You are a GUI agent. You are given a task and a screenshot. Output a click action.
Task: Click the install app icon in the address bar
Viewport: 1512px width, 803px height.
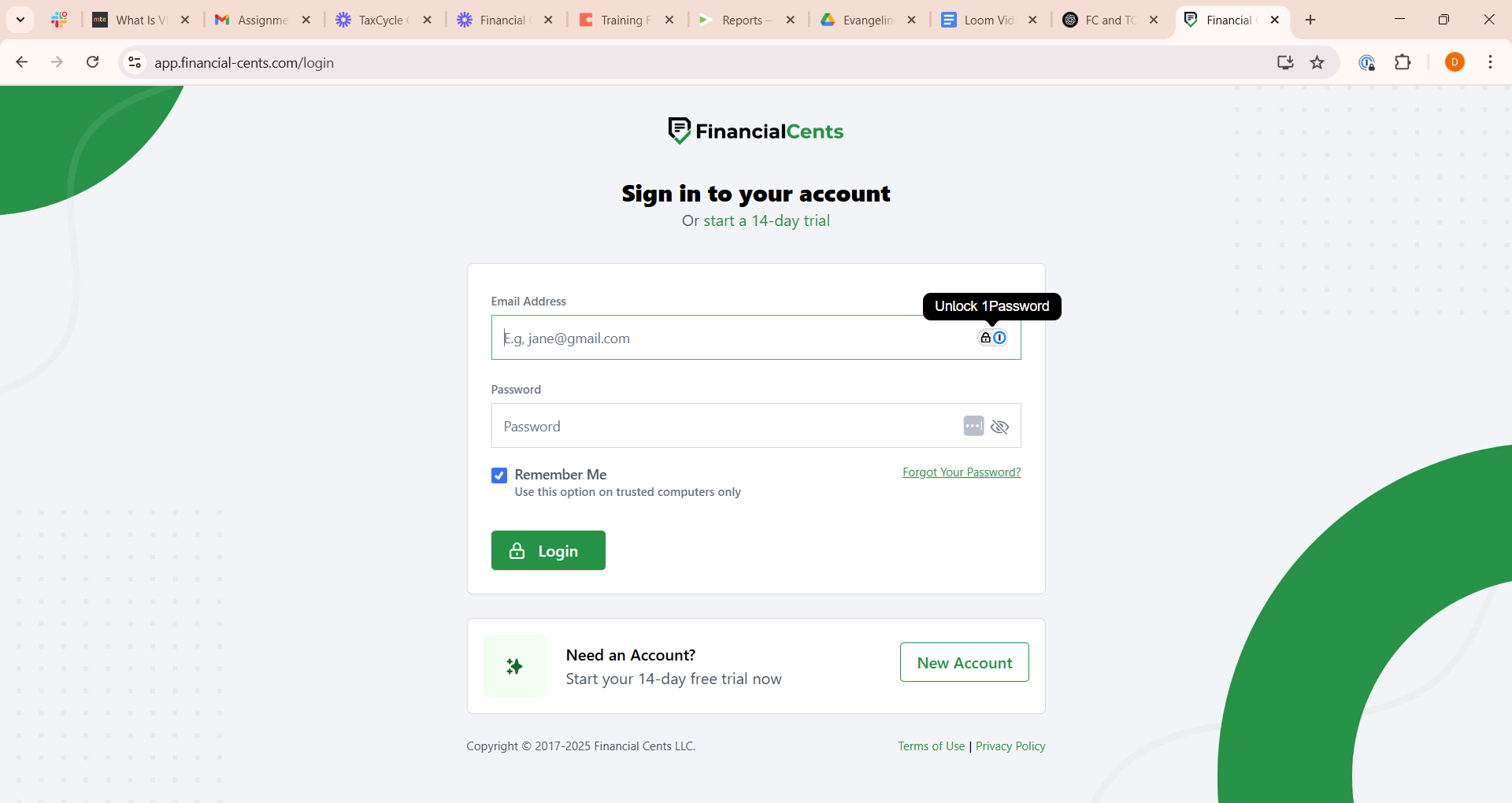pyautogui.click(x=1285, y=62)
